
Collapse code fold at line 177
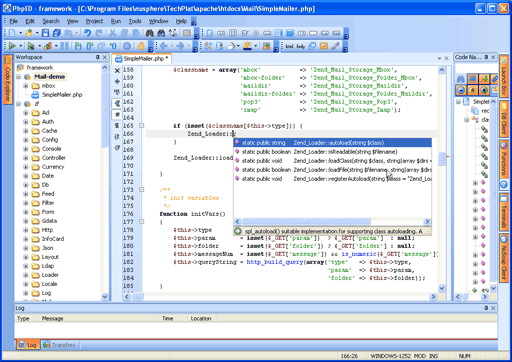coord(141,222)
